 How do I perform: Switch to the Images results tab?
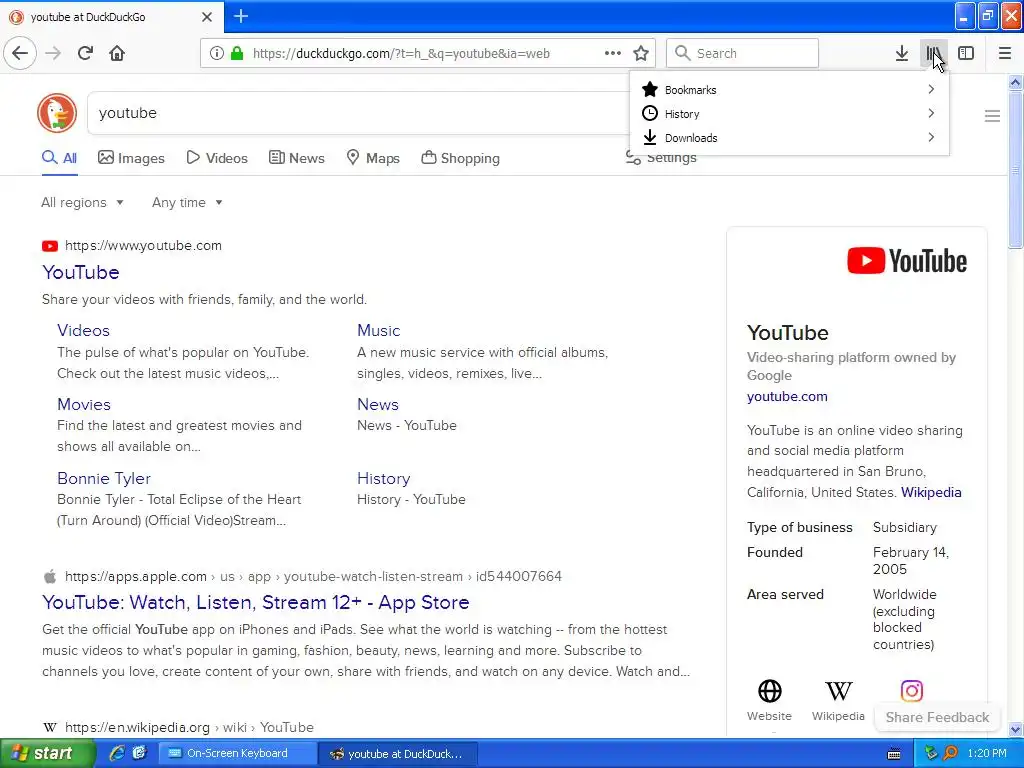pyautogui.click(x=131, y=158)
